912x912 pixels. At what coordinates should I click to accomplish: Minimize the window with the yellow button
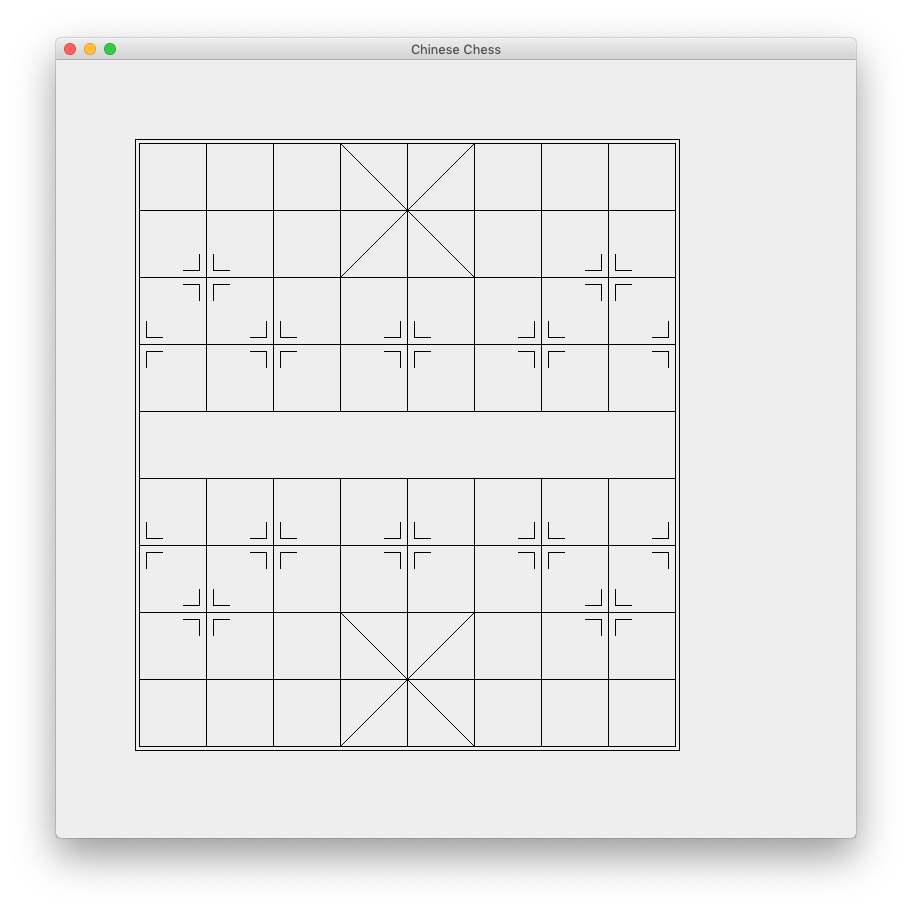click(x=90, y=49)
